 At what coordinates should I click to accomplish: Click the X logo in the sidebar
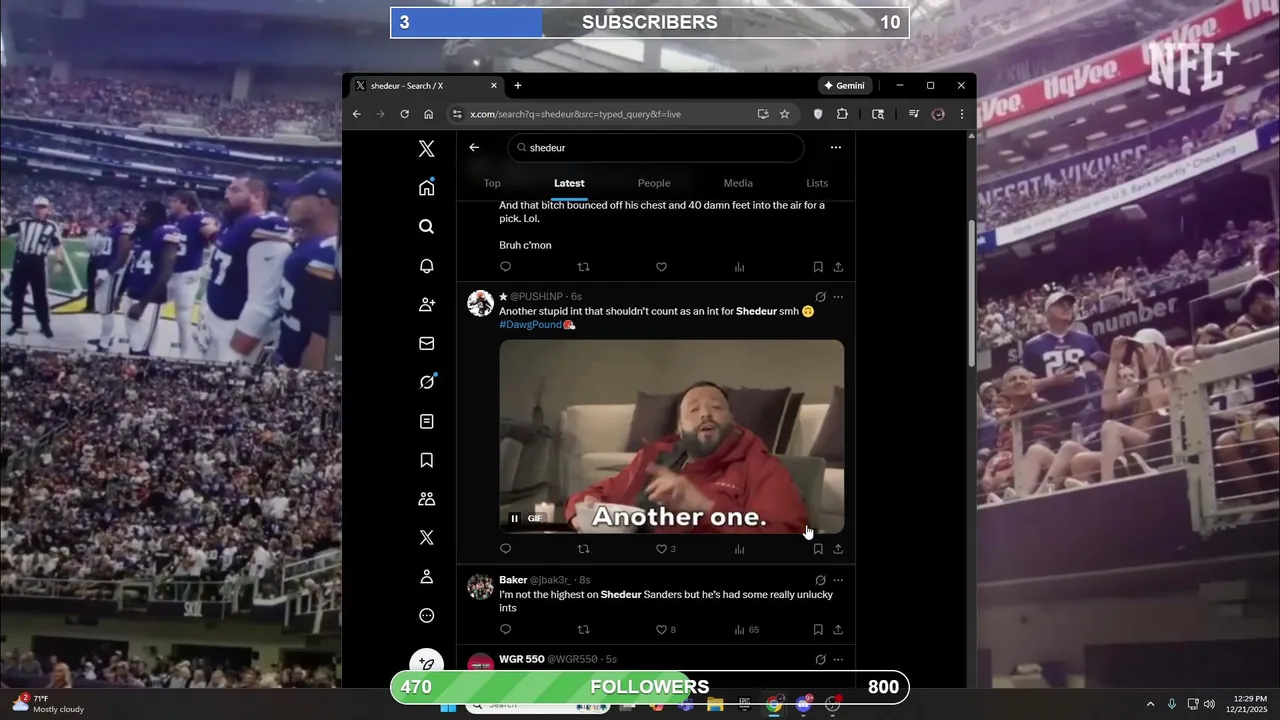(x=426, y=149)
